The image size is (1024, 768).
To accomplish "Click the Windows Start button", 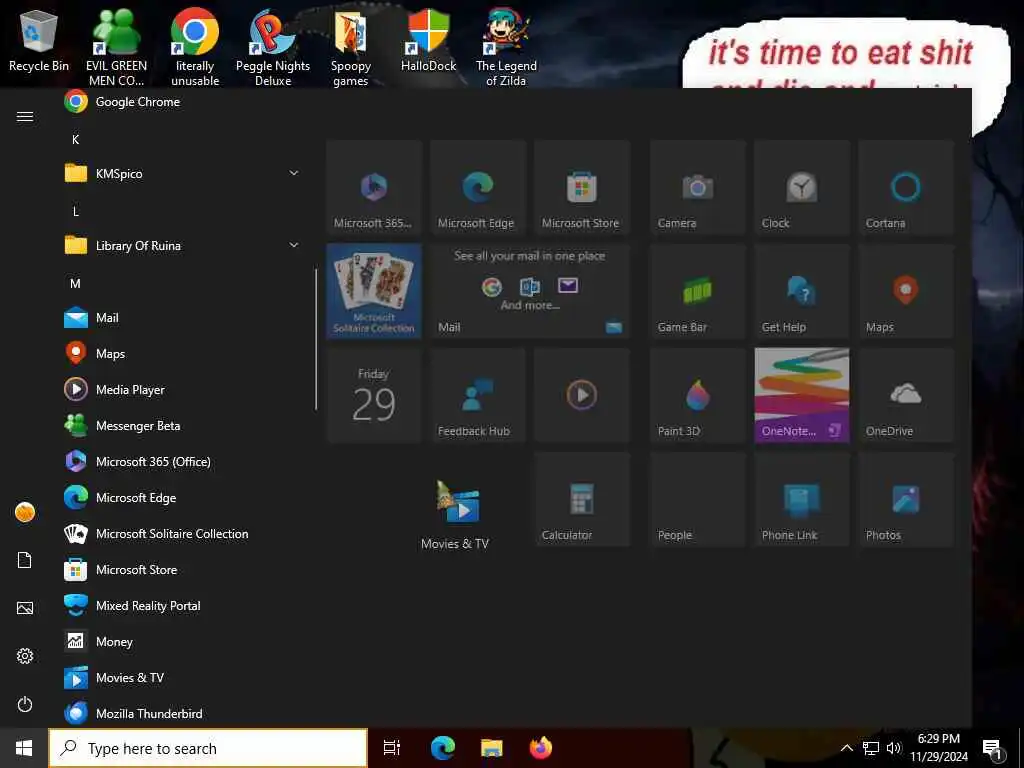I will 24,748.
